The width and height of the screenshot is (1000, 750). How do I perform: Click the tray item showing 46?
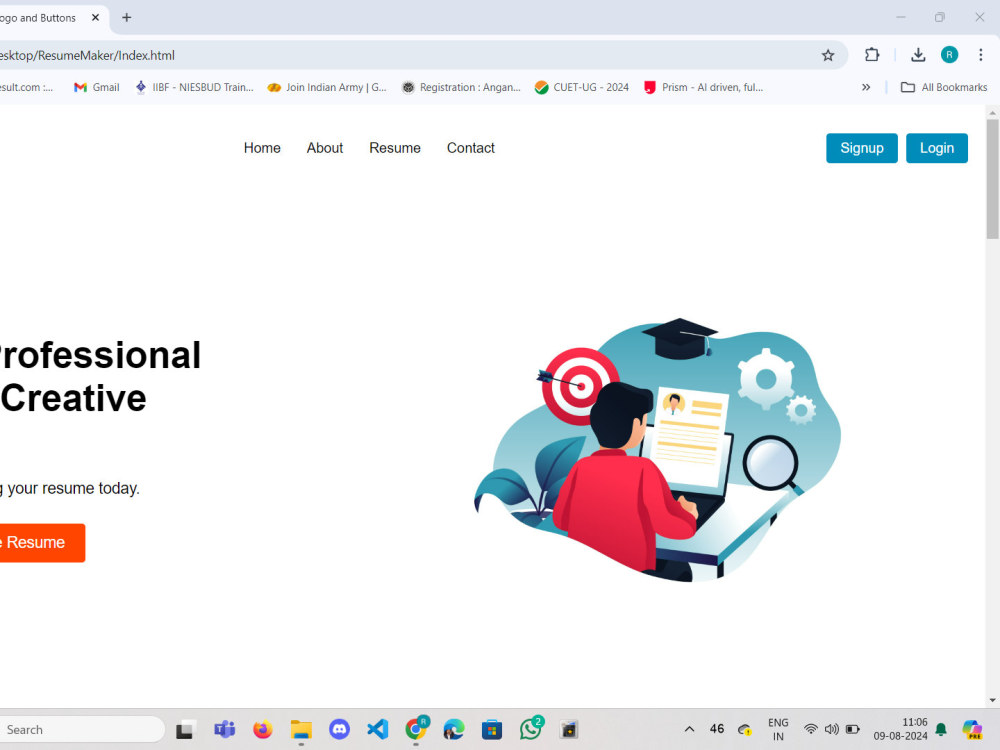[717, 729]
